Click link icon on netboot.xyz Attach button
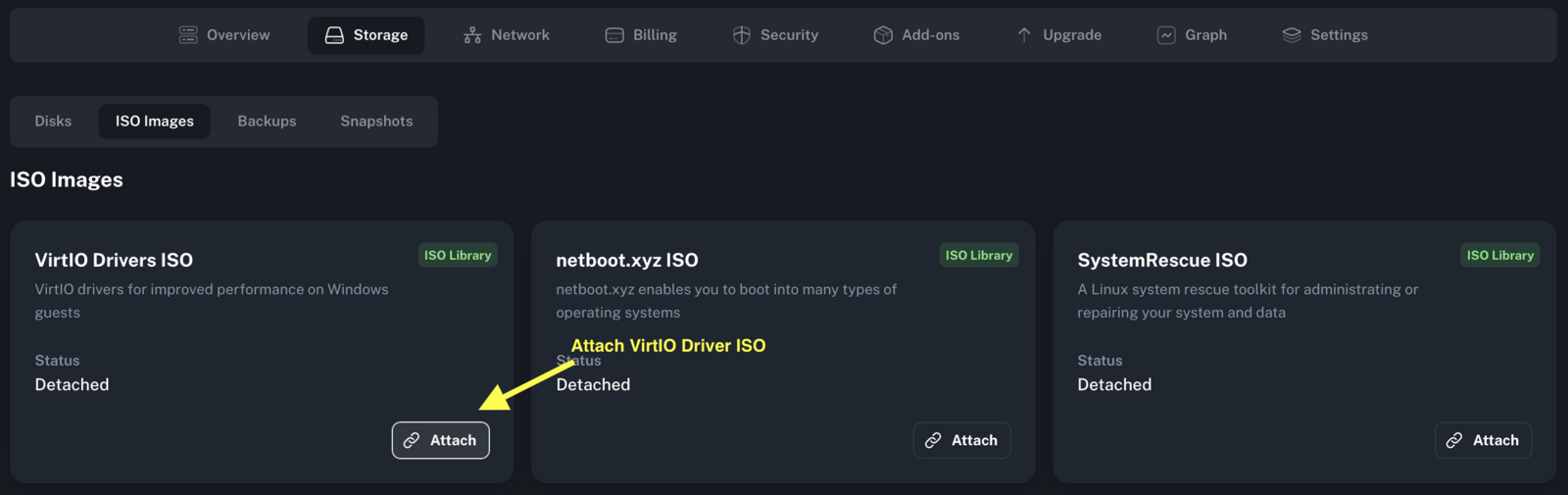The height and width of the screenshot is (495, 1568). (933, 441)
